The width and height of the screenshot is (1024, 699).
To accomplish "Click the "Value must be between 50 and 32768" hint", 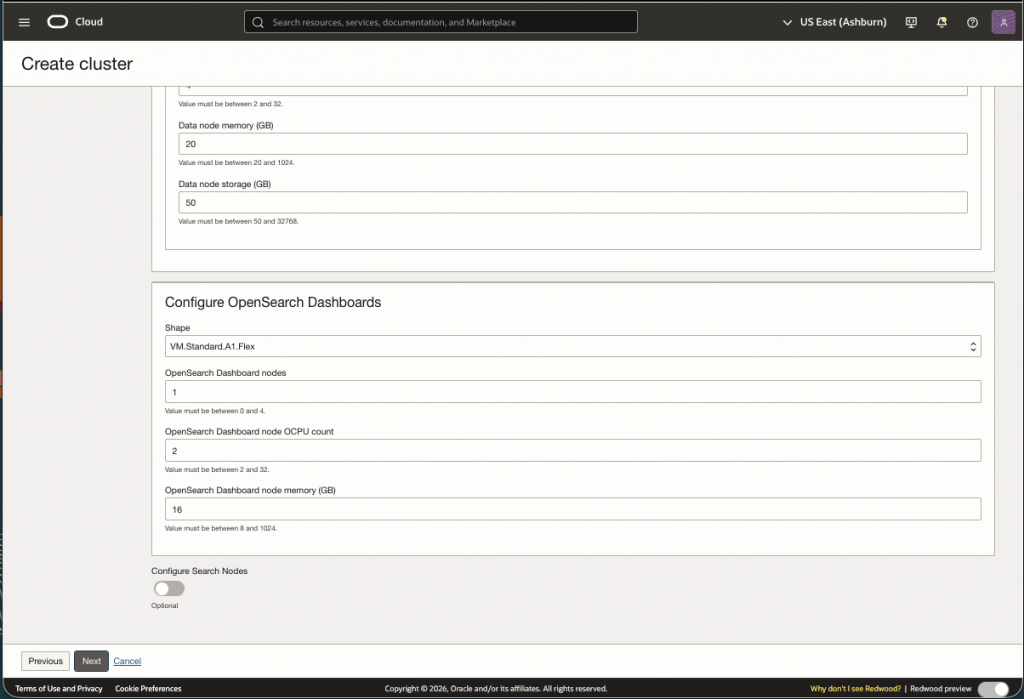I will (238, 221).
